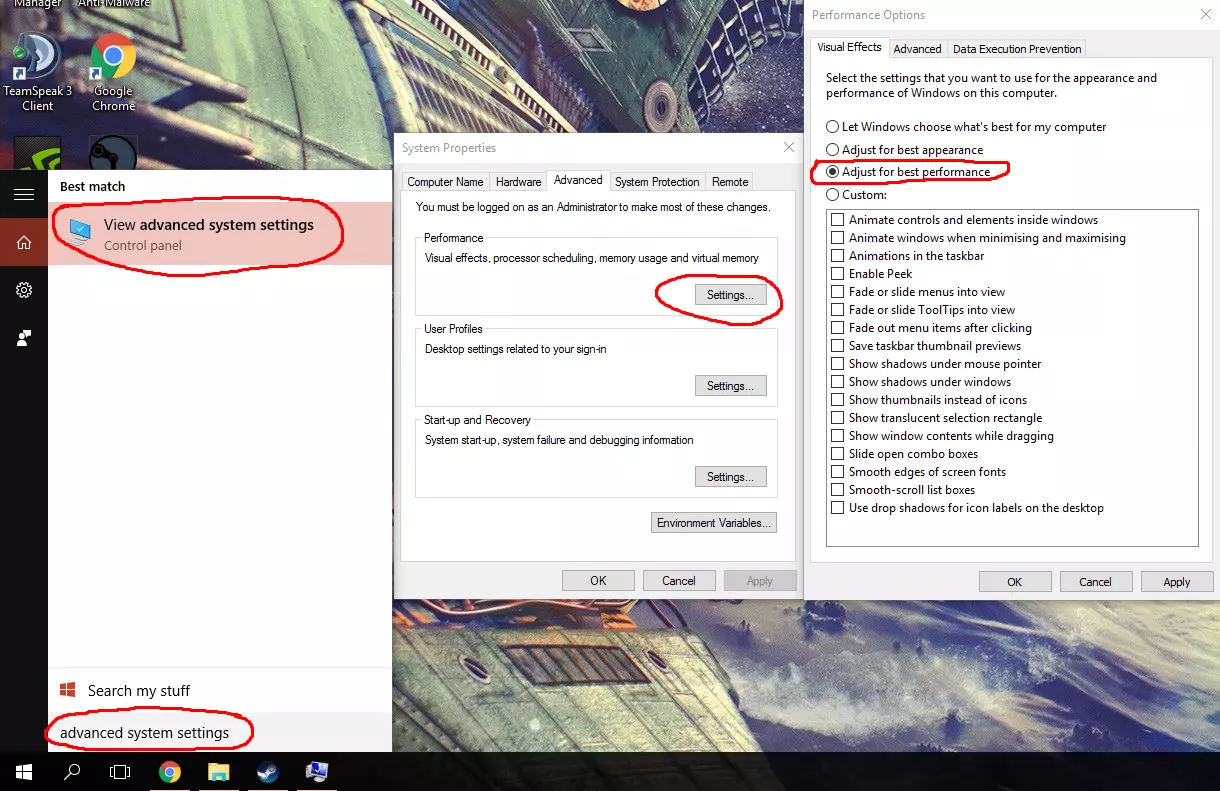Click the taskbar search magnifier icon
1220x791 pixels.
click(x=72, y=772)
